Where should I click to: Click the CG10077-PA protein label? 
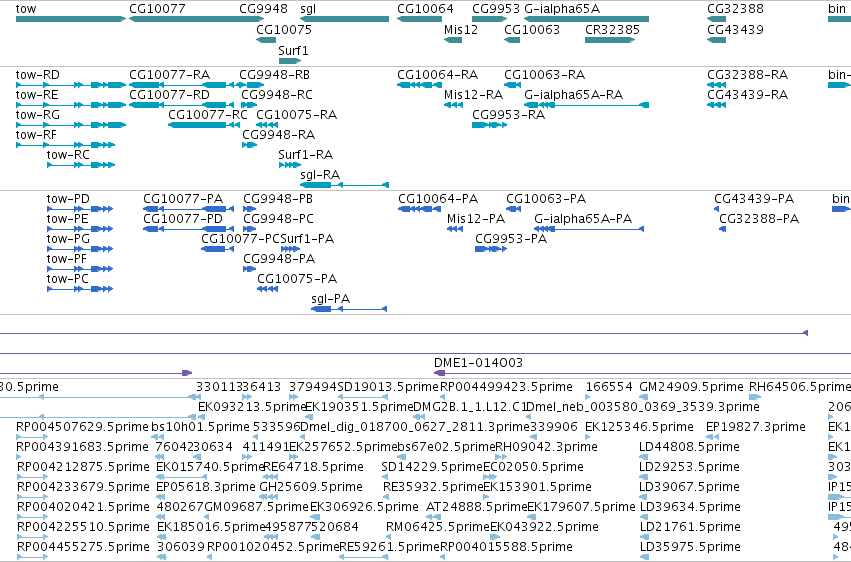(x=183, y=199)
